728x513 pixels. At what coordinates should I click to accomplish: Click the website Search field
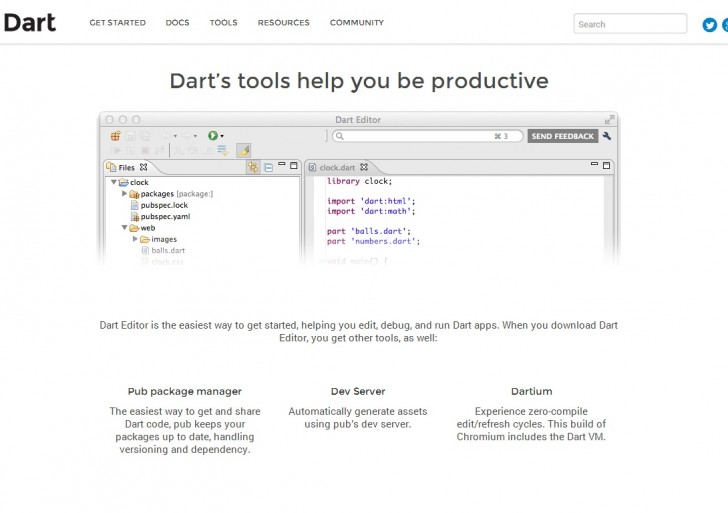[630, 24]
